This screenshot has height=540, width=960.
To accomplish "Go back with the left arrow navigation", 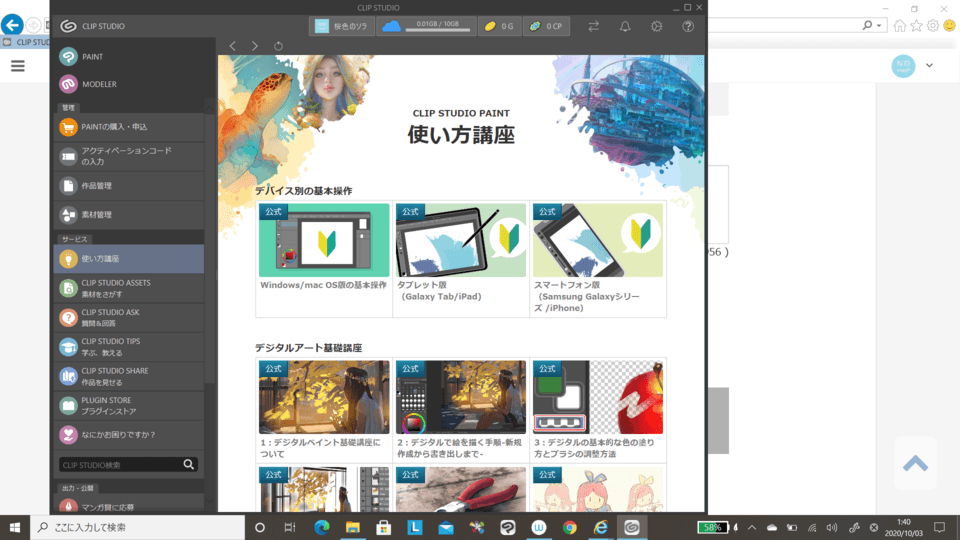I will point(233,46).
